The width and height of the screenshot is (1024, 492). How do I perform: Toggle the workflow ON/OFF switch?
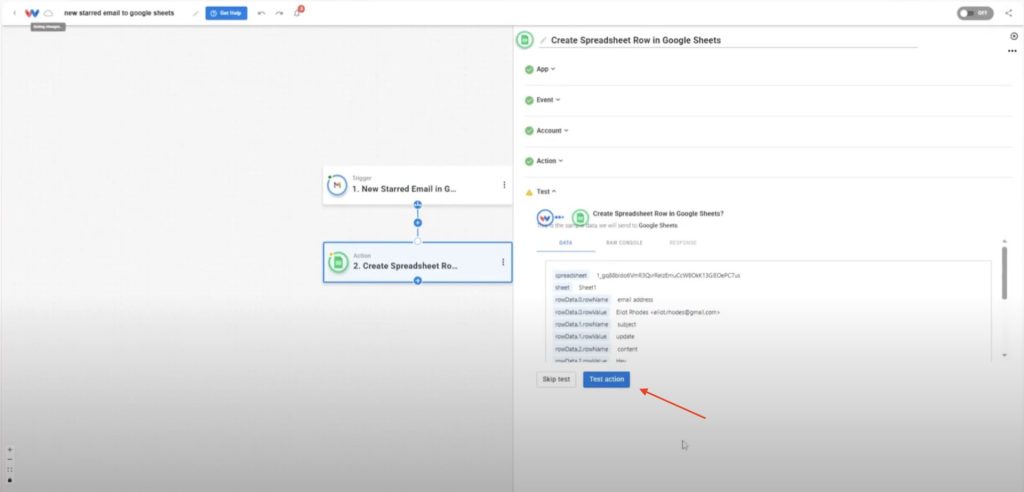tap(975, 13)
